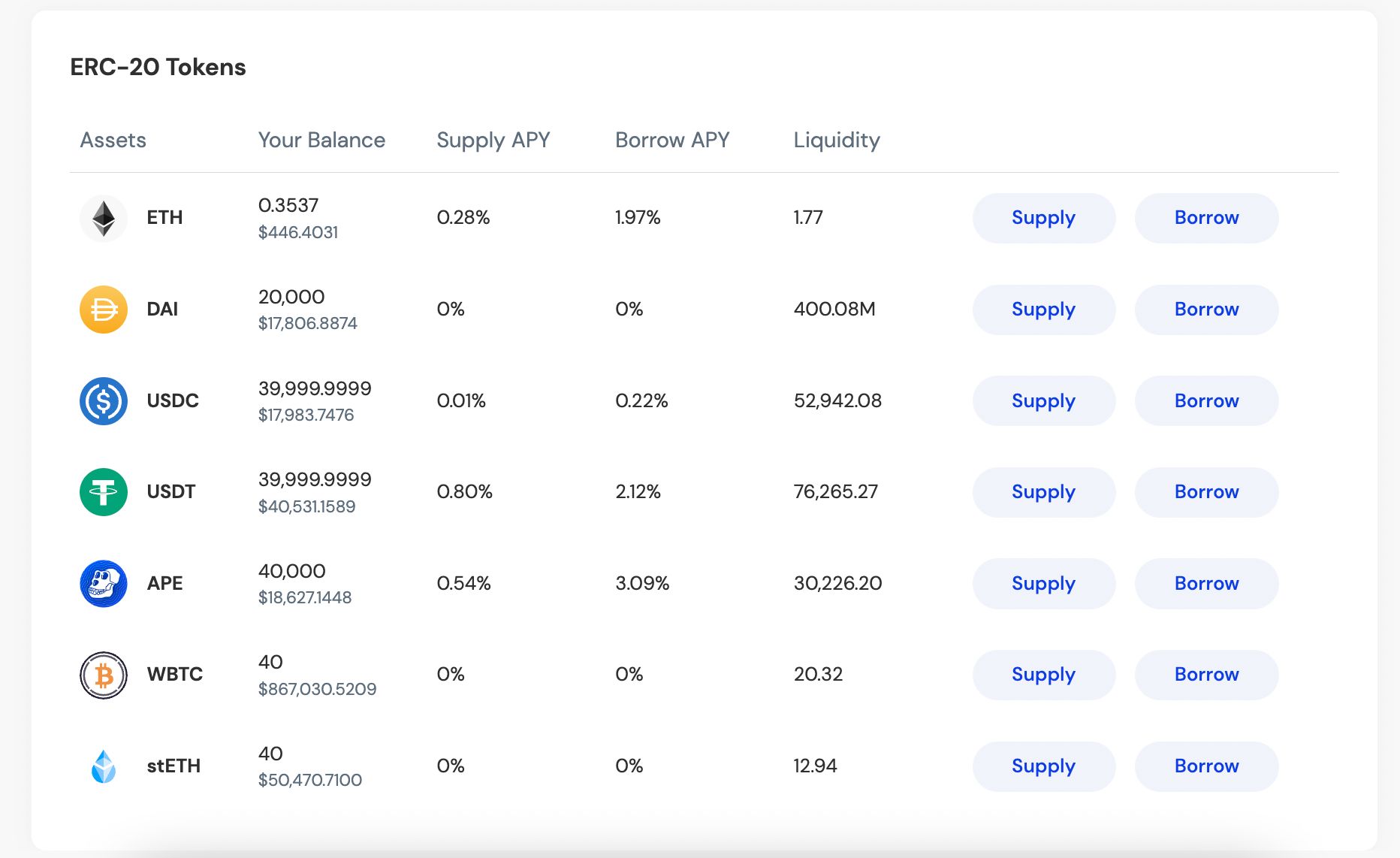1400x858 pixels.
Task: Click the APE ApeCoin skull icon
Action: 104,584
